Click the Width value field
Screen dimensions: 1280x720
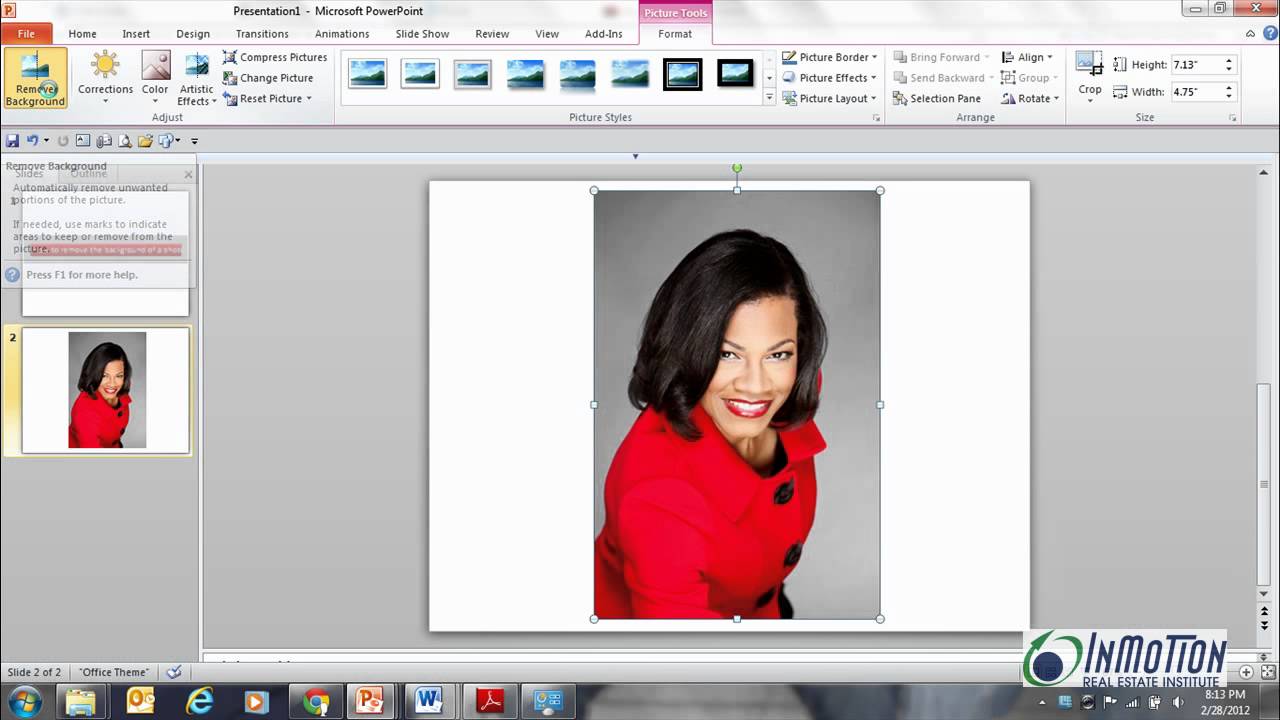point(1196,92)
